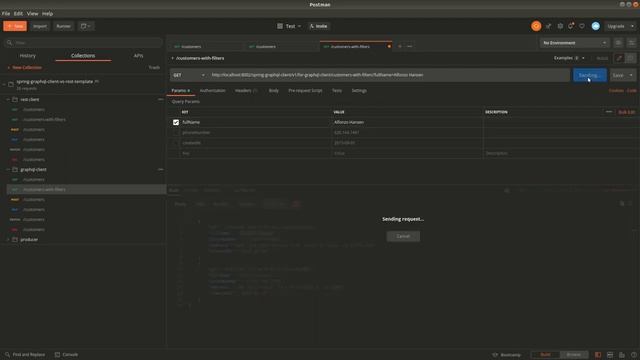Open column options ellipsis beside Bulk Edit
640x360 pixels.
tap(609, 112)
